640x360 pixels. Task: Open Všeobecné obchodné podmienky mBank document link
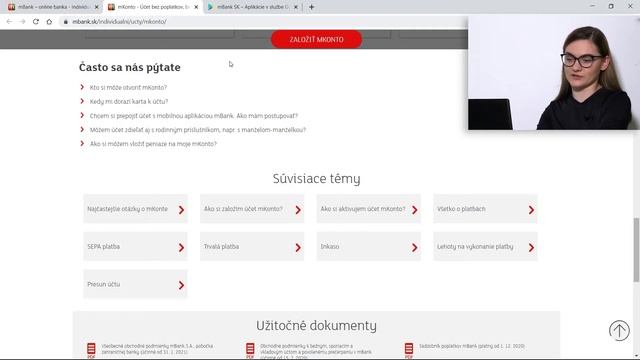tap(157, 349)
